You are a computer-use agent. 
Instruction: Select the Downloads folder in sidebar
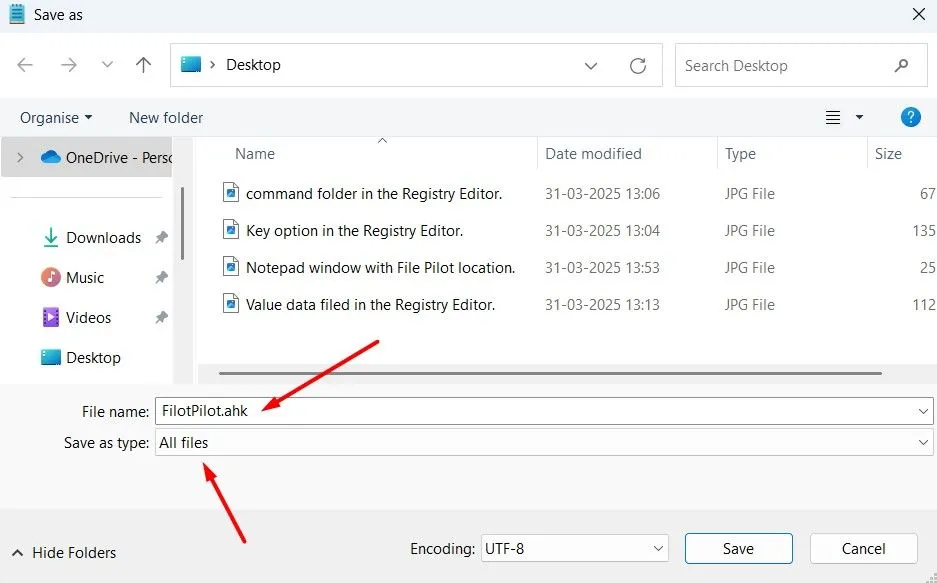point(103,238)
